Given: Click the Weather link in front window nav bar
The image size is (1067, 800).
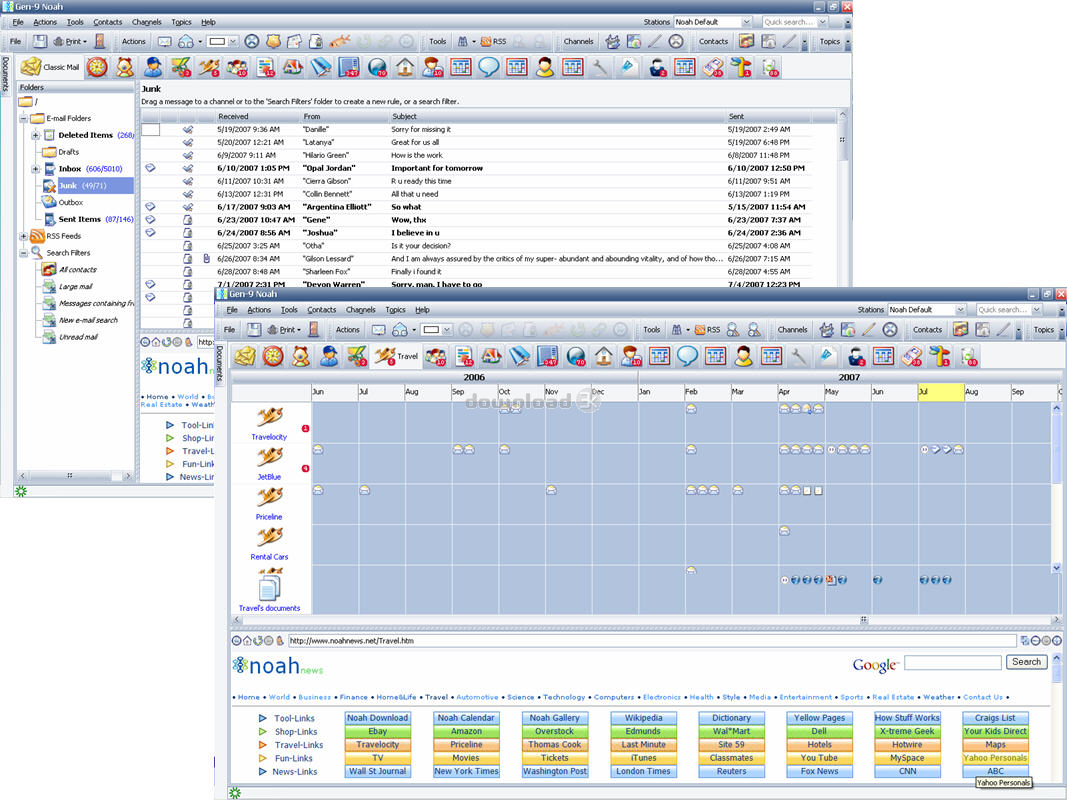Looking at the screenshot, I should tap(938, 697).
